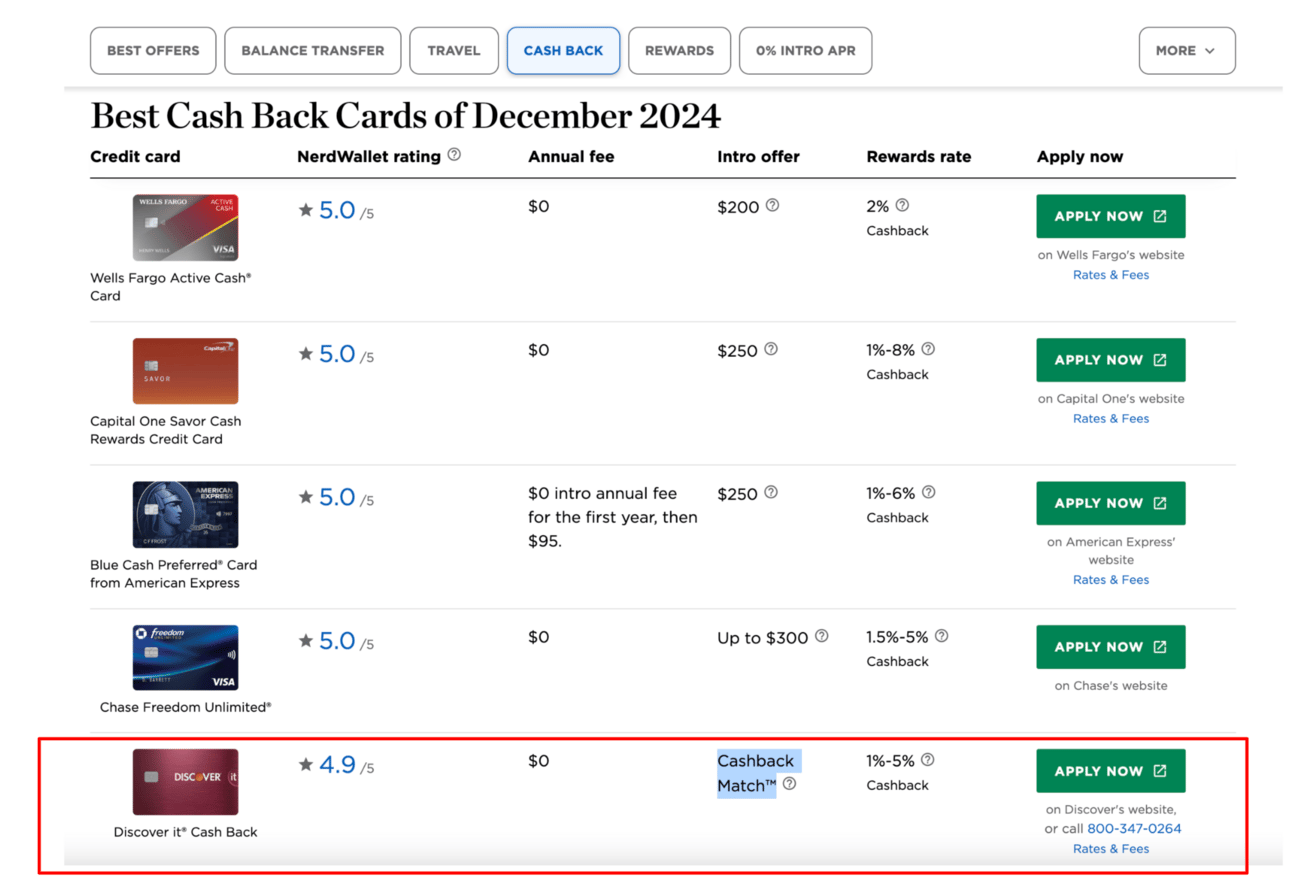Click help icon beside 1%-8% rewards rate

pyautogui.click(x=928, y=349)
